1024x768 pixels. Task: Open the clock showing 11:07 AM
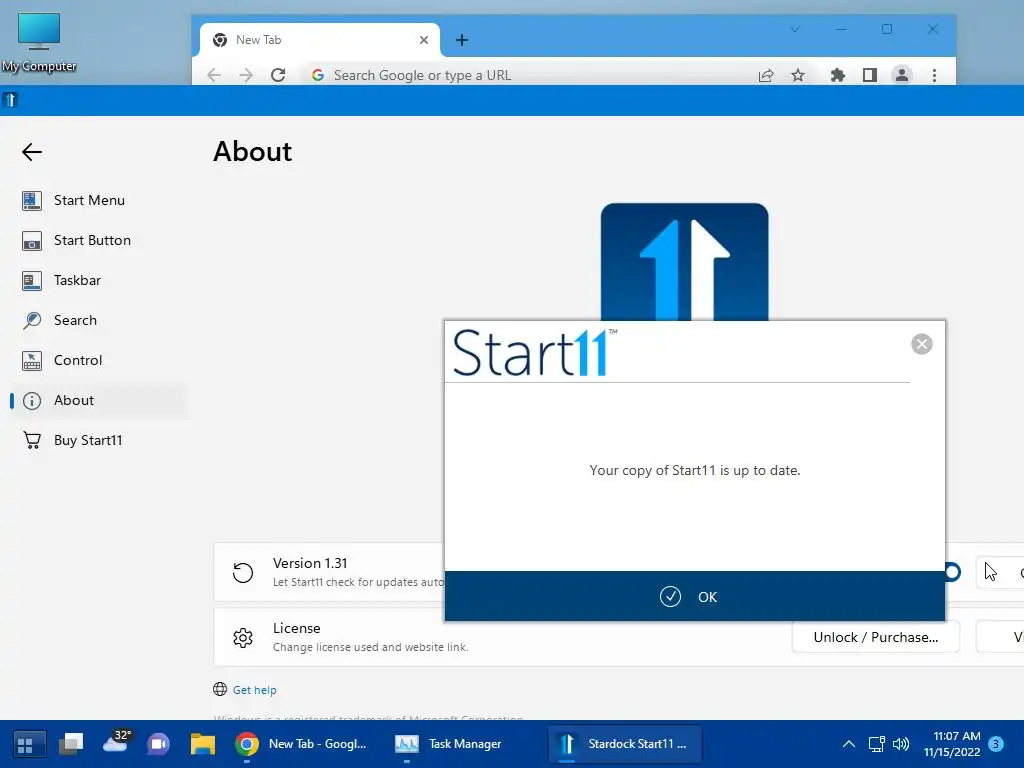952,744
